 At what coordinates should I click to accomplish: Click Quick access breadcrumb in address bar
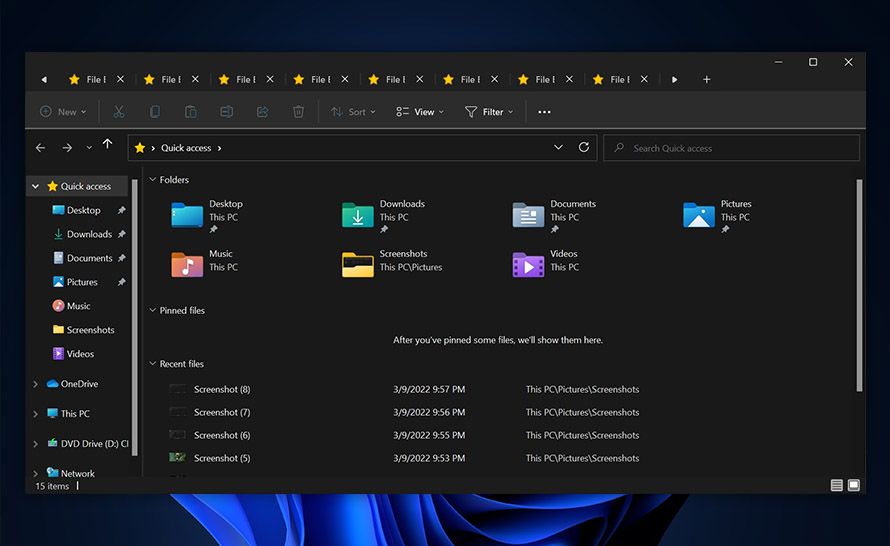pyautogui.click(x=186, y=148)
